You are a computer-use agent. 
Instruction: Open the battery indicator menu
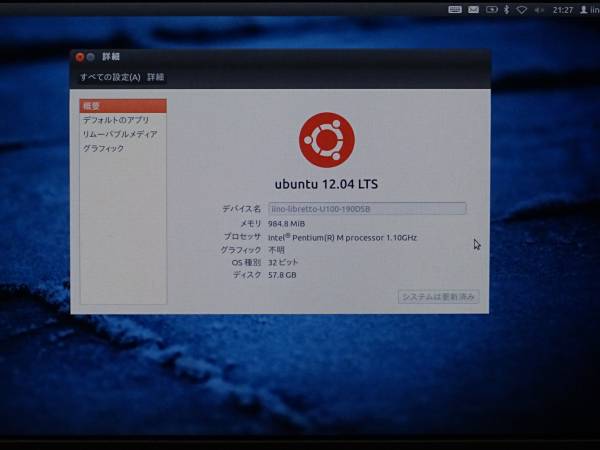click(x=492, y=10)
